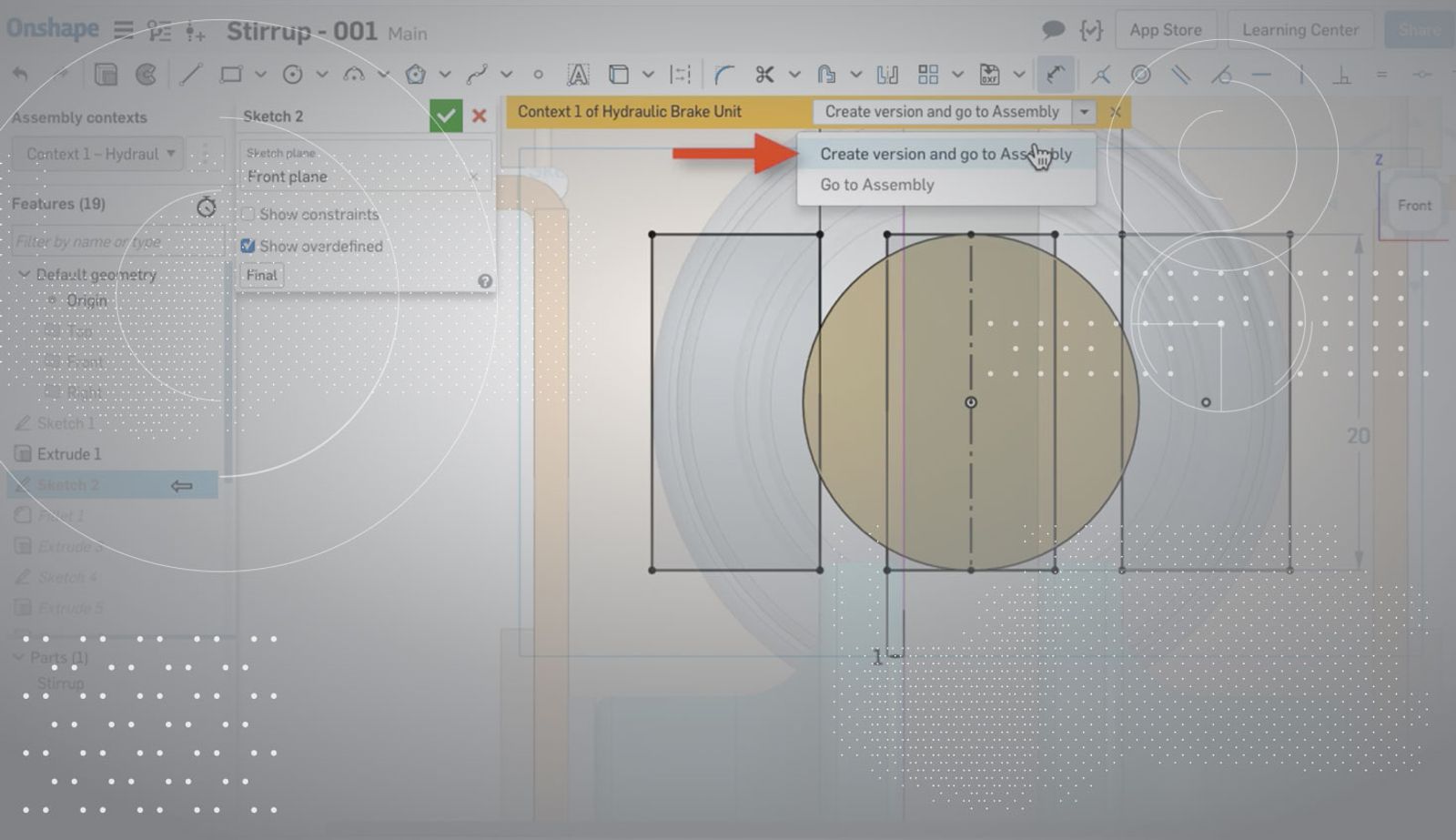Open the App Store button
Image resolution: width=1456 pixels, height=840 pixels.
coord(1165,30)
